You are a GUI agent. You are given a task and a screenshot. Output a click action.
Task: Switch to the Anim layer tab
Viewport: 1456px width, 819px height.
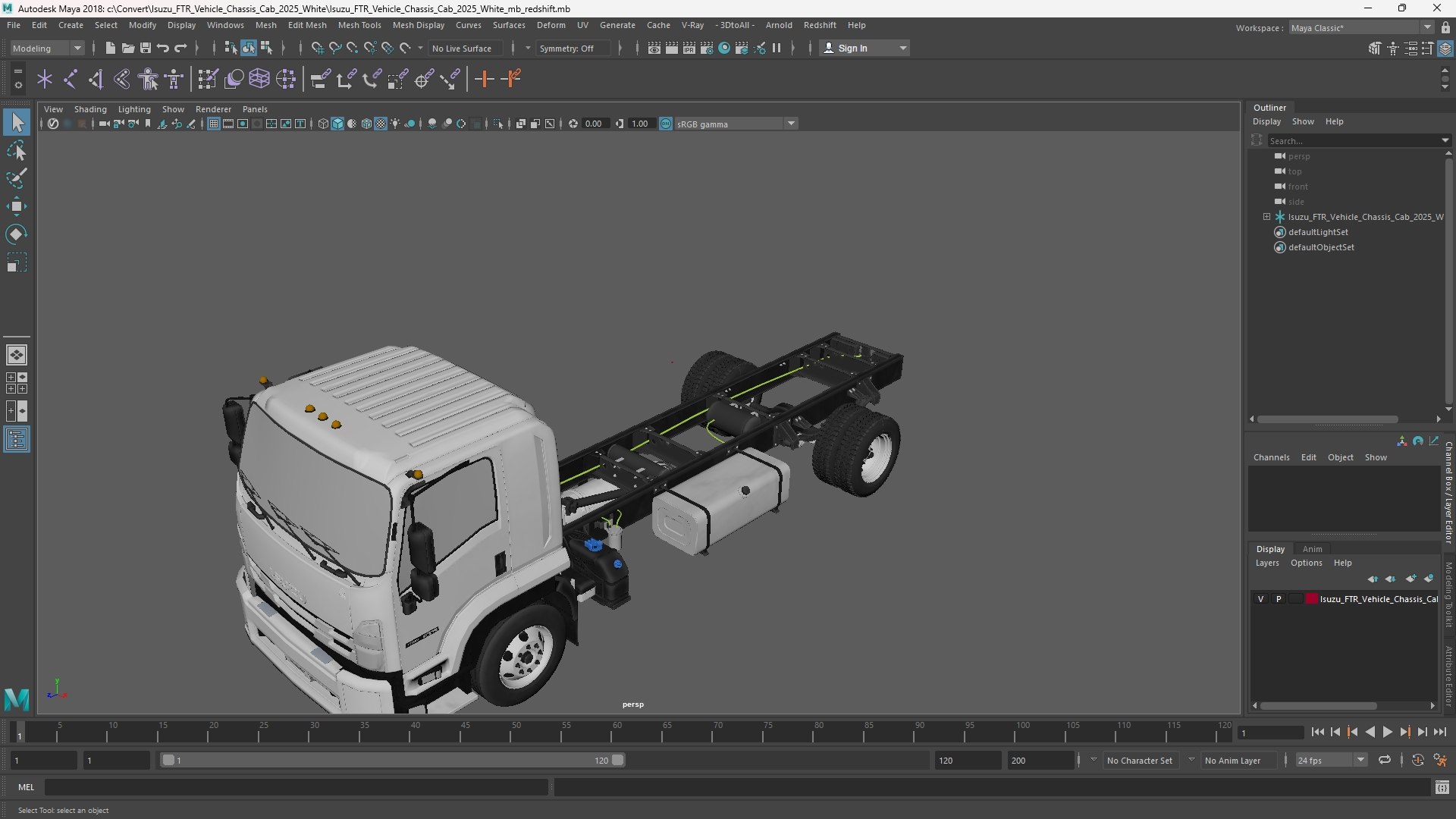click(x=1312, y=549)
